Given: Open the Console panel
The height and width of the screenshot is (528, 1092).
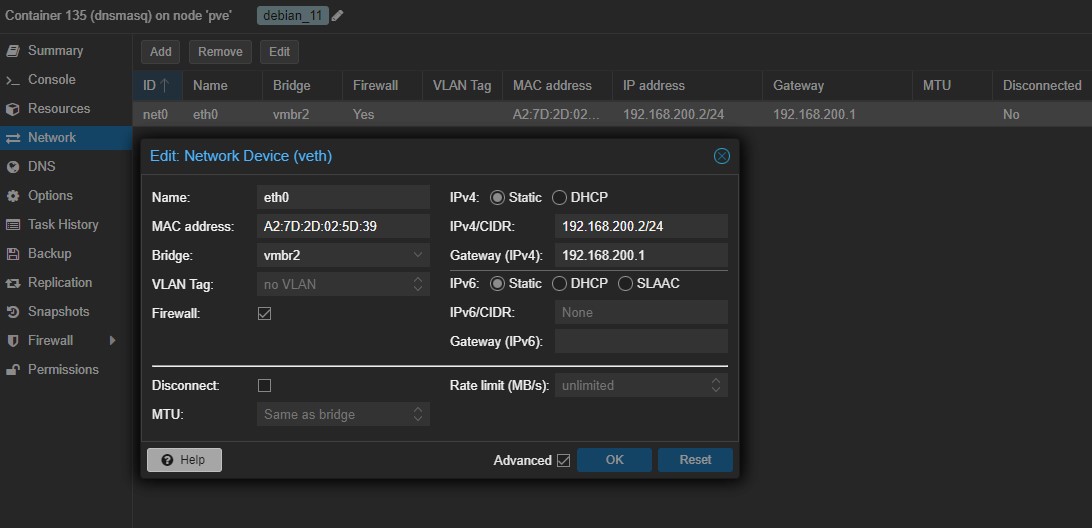Looking at the screenshot, I should click(51, 80).
